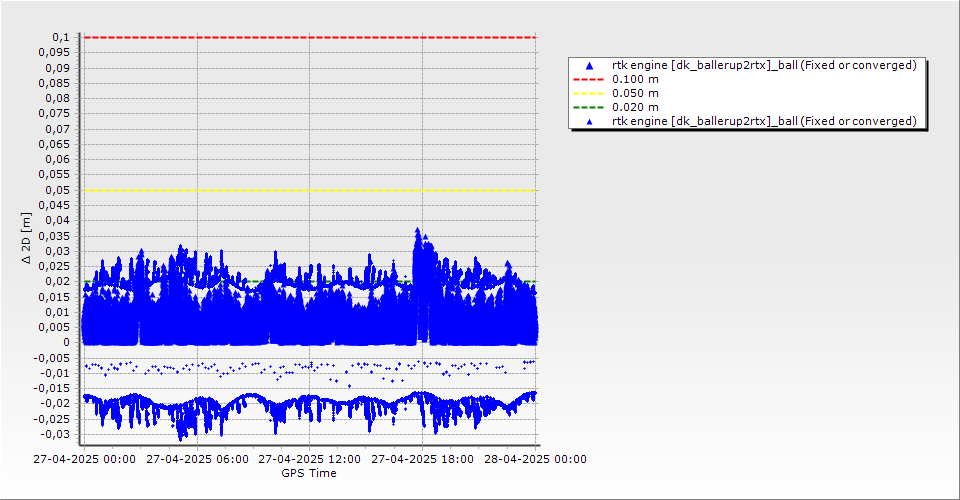Click the '0,075' y-axis tick label
The height and width of the screenshot is (500, 960).
click(54, 114)
